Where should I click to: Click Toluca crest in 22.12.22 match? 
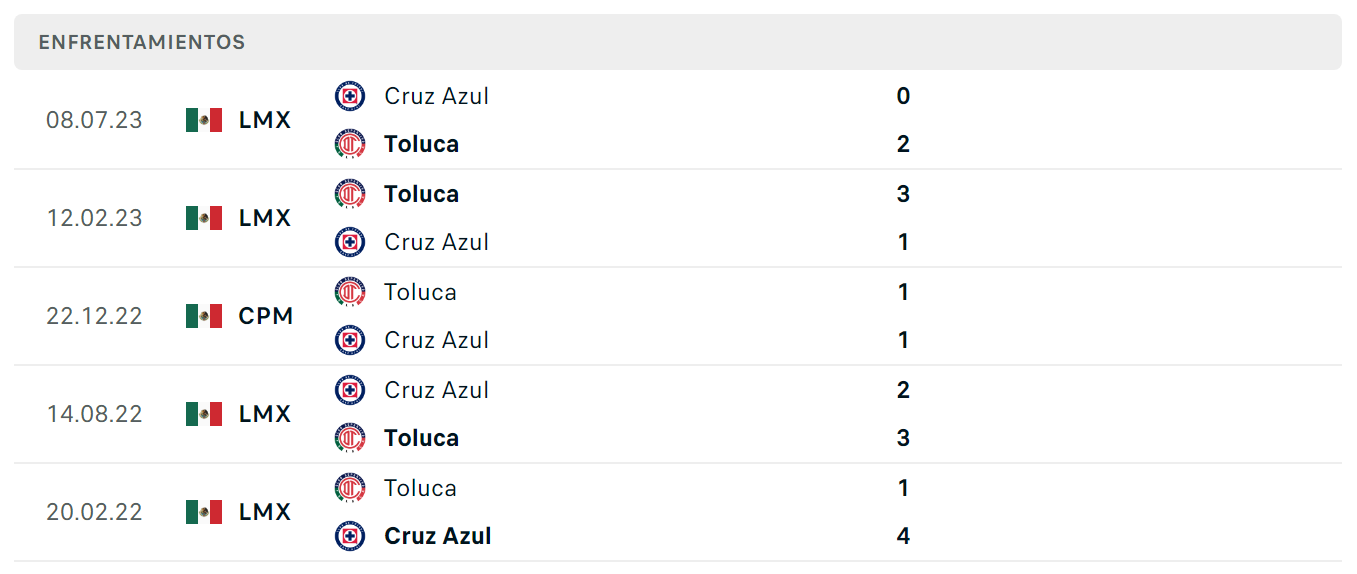coord(350,292)
